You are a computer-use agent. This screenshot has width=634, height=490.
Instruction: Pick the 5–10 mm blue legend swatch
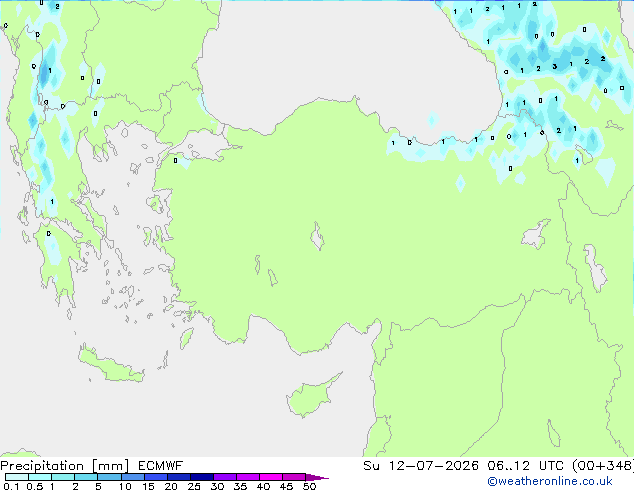[x=110, y=477]
